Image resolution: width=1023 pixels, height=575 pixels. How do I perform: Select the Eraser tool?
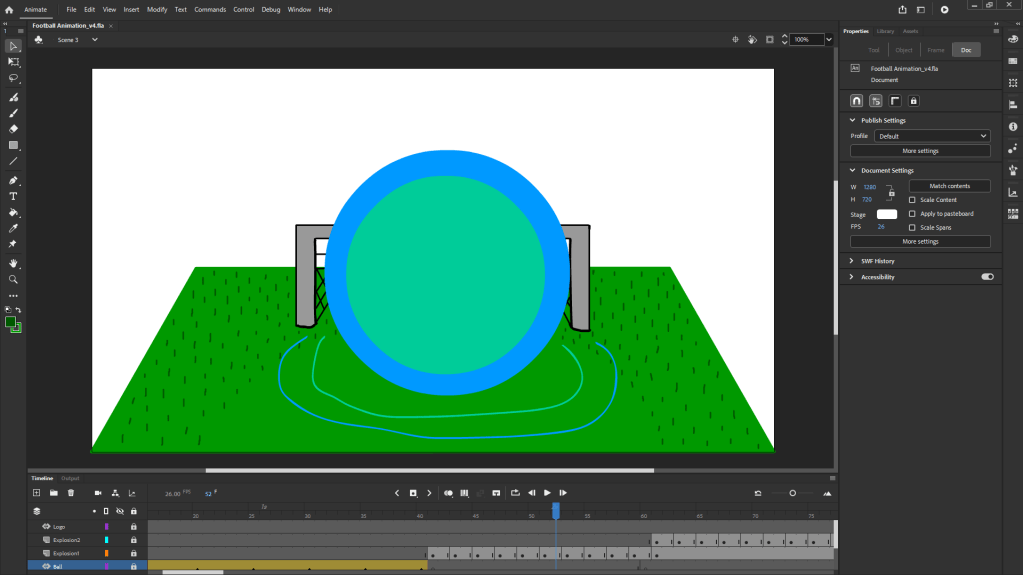coord(14,129)
